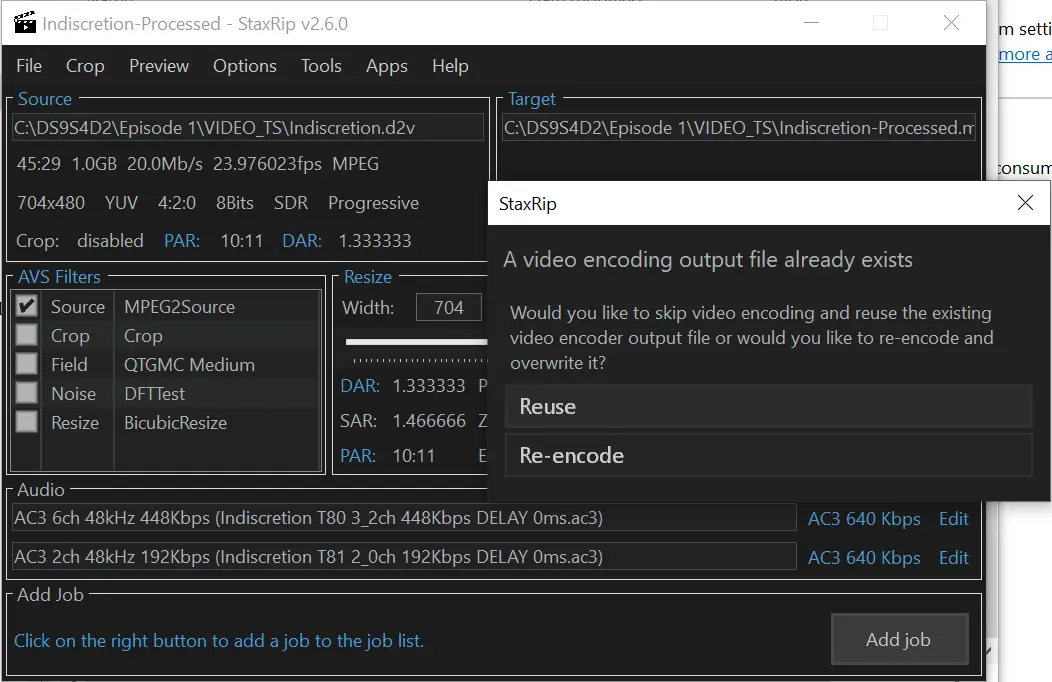The image size is (1052, 682).
Task: Click the first audio track 448Kbps field
Action: point(404,518)
